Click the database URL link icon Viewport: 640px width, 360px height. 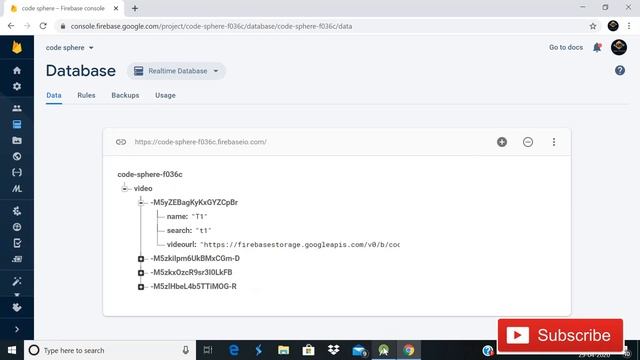pyautogui.click(x=121, y=142)
